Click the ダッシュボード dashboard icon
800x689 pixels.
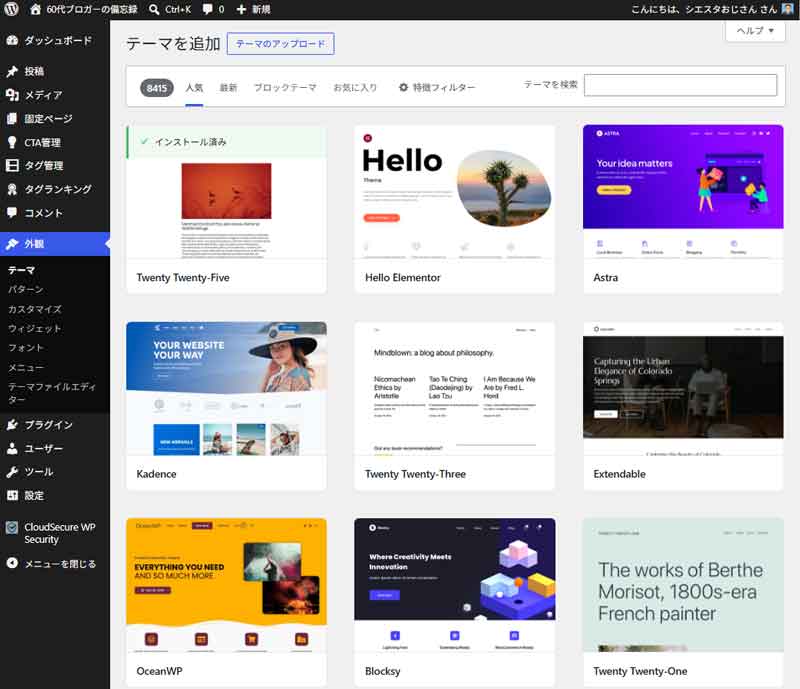pyautogui.click(x=12, y=40)
